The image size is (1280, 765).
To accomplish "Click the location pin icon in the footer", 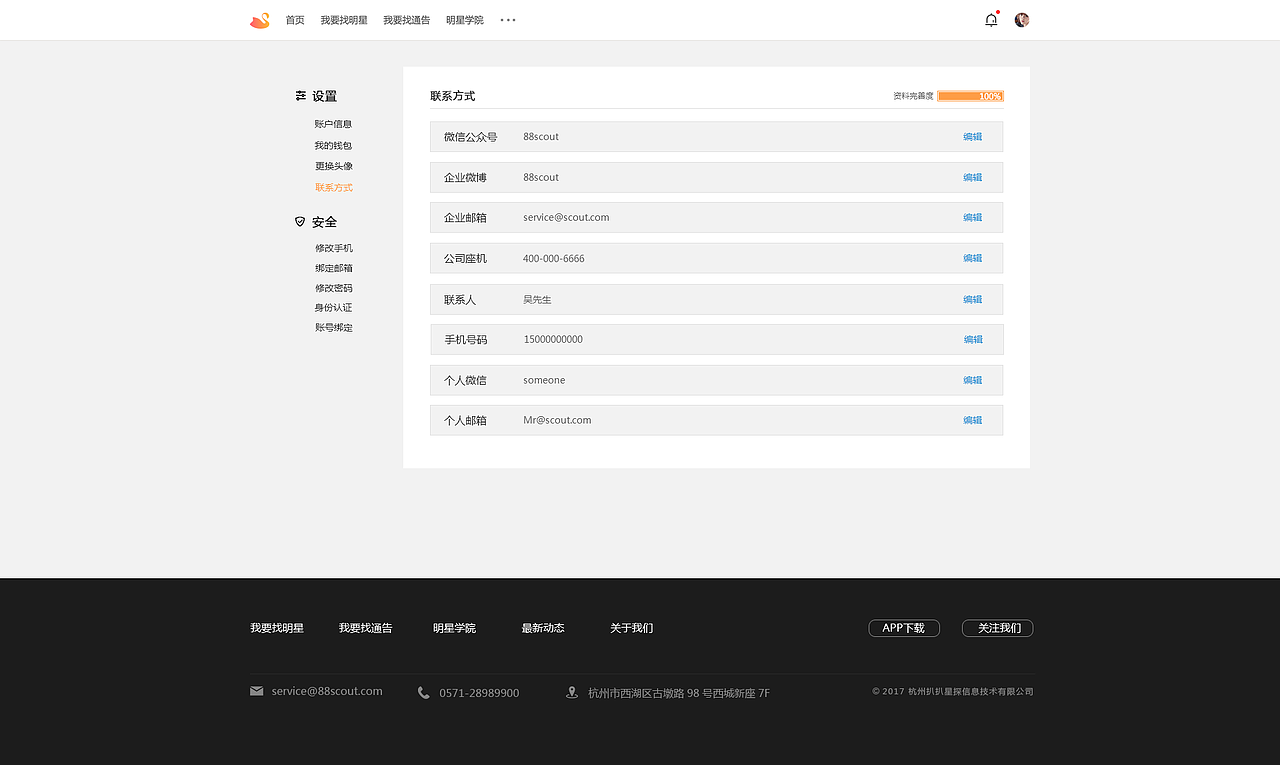I will click(571, 691).
